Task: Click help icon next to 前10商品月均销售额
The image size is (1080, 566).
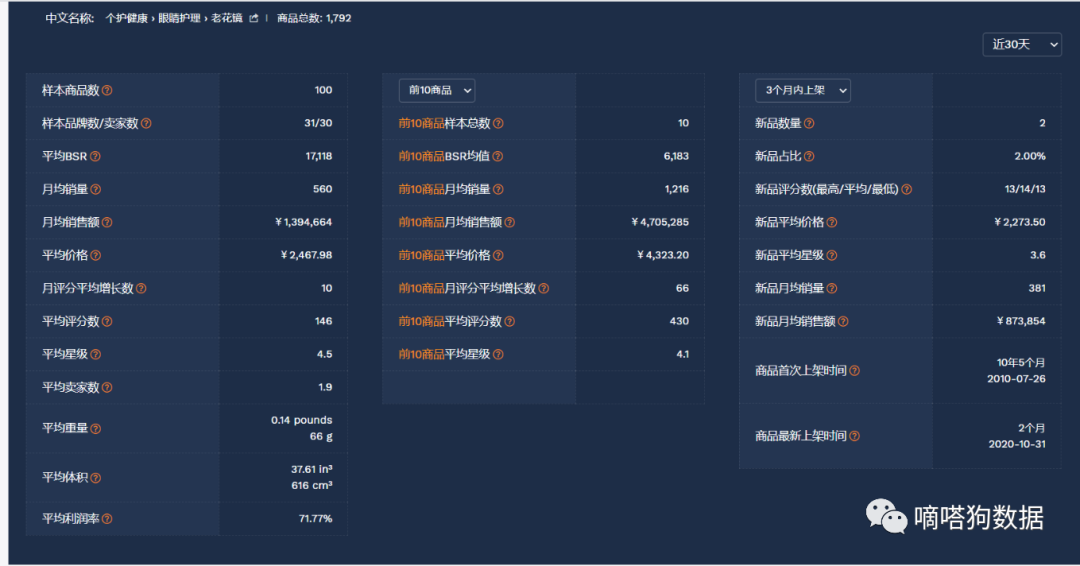Action: tap(509, 222)
